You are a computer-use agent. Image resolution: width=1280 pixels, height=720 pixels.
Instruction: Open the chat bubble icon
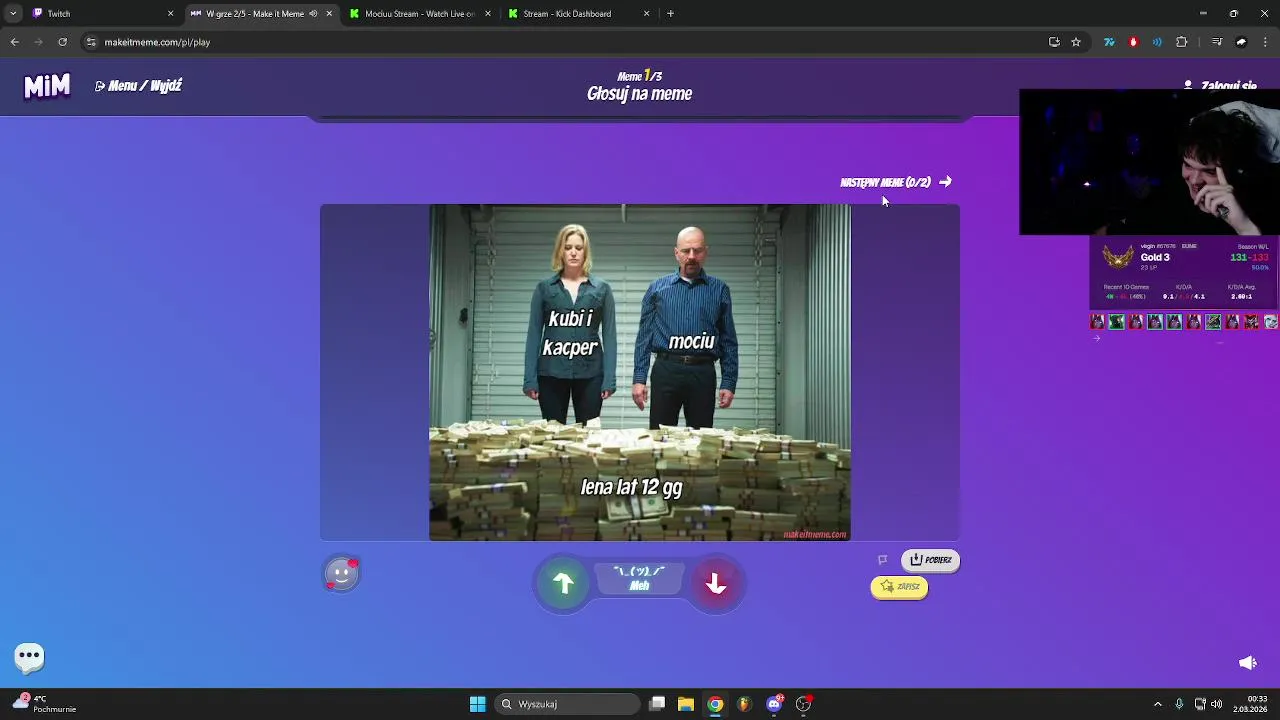tap(29, 657)
